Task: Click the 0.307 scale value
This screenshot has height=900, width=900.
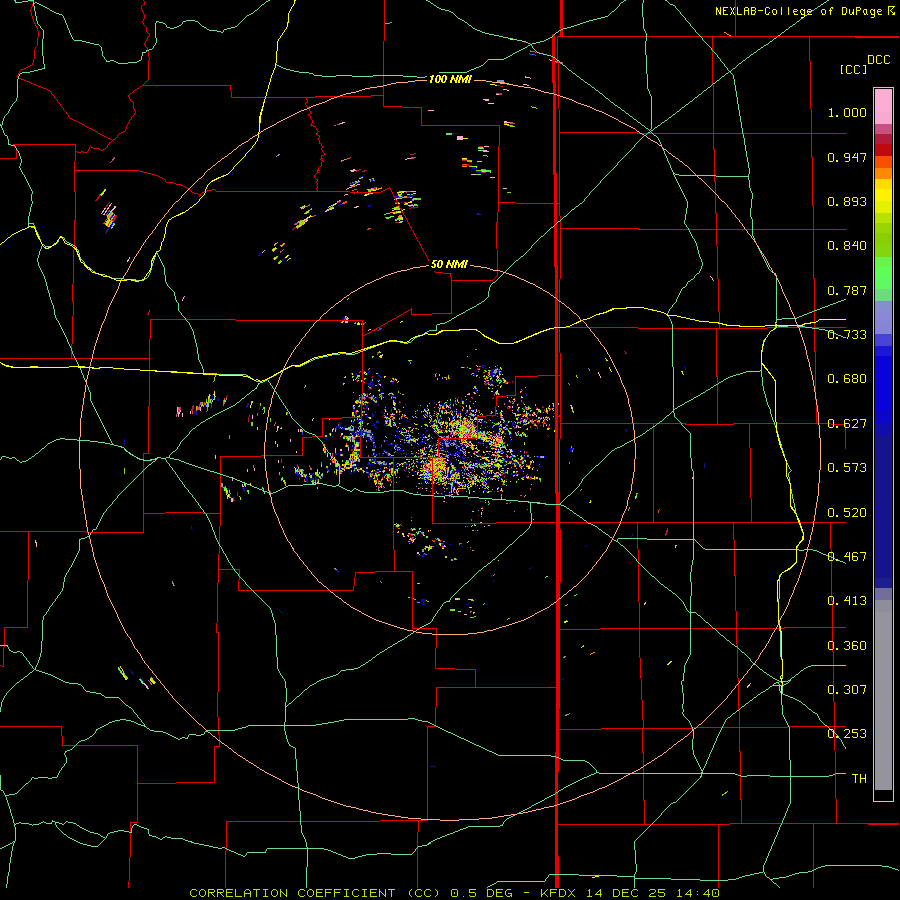Action: coord(847,690)
